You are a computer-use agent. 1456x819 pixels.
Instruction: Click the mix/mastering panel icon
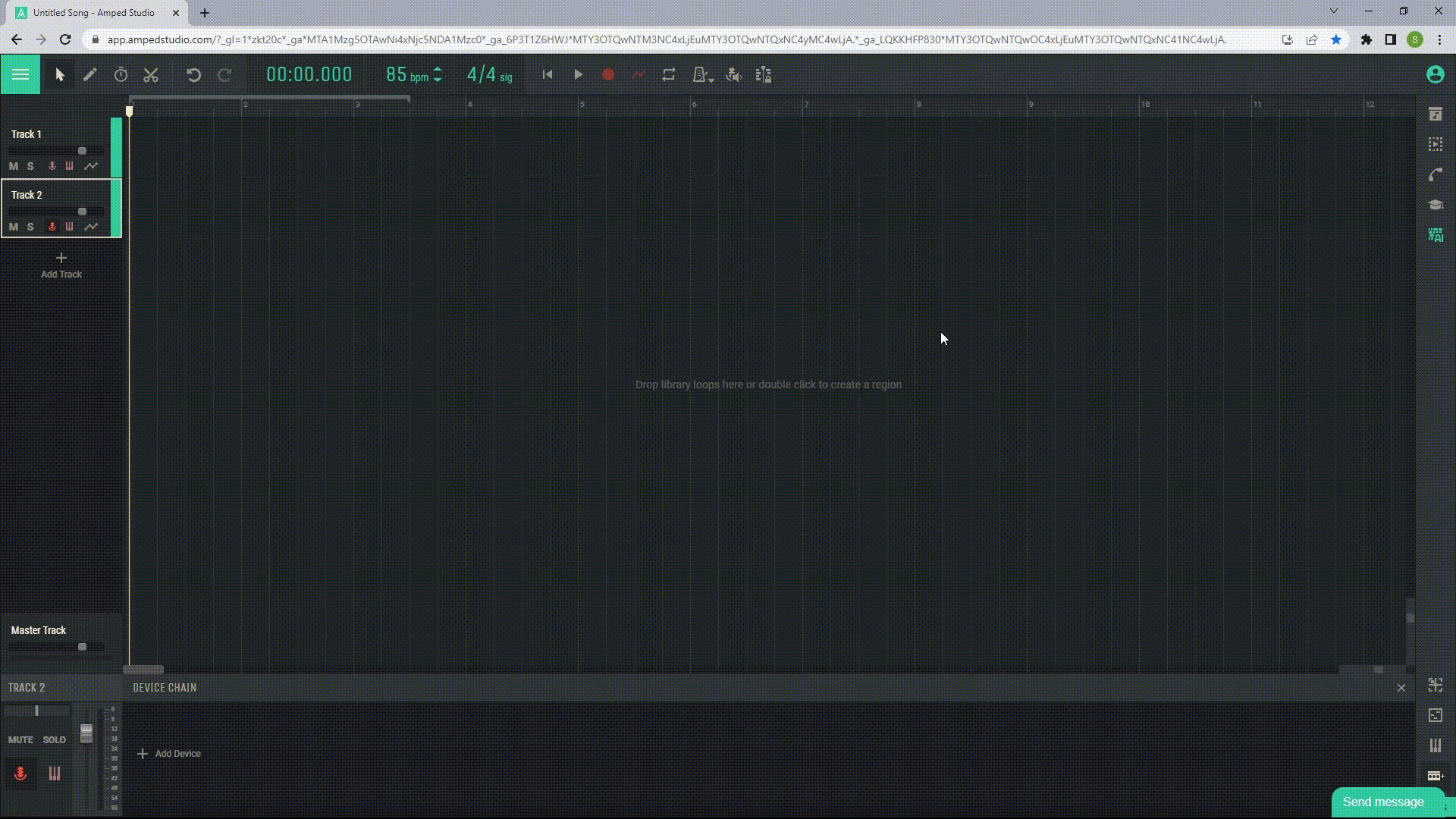tap(763, 74)
